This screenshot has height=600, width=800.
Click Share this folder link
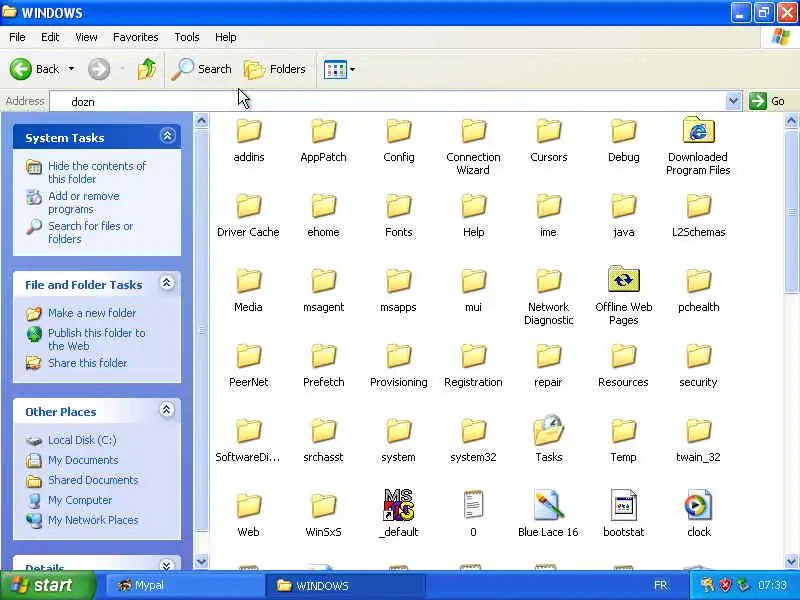pyautogui.click(x=87, y=363)
